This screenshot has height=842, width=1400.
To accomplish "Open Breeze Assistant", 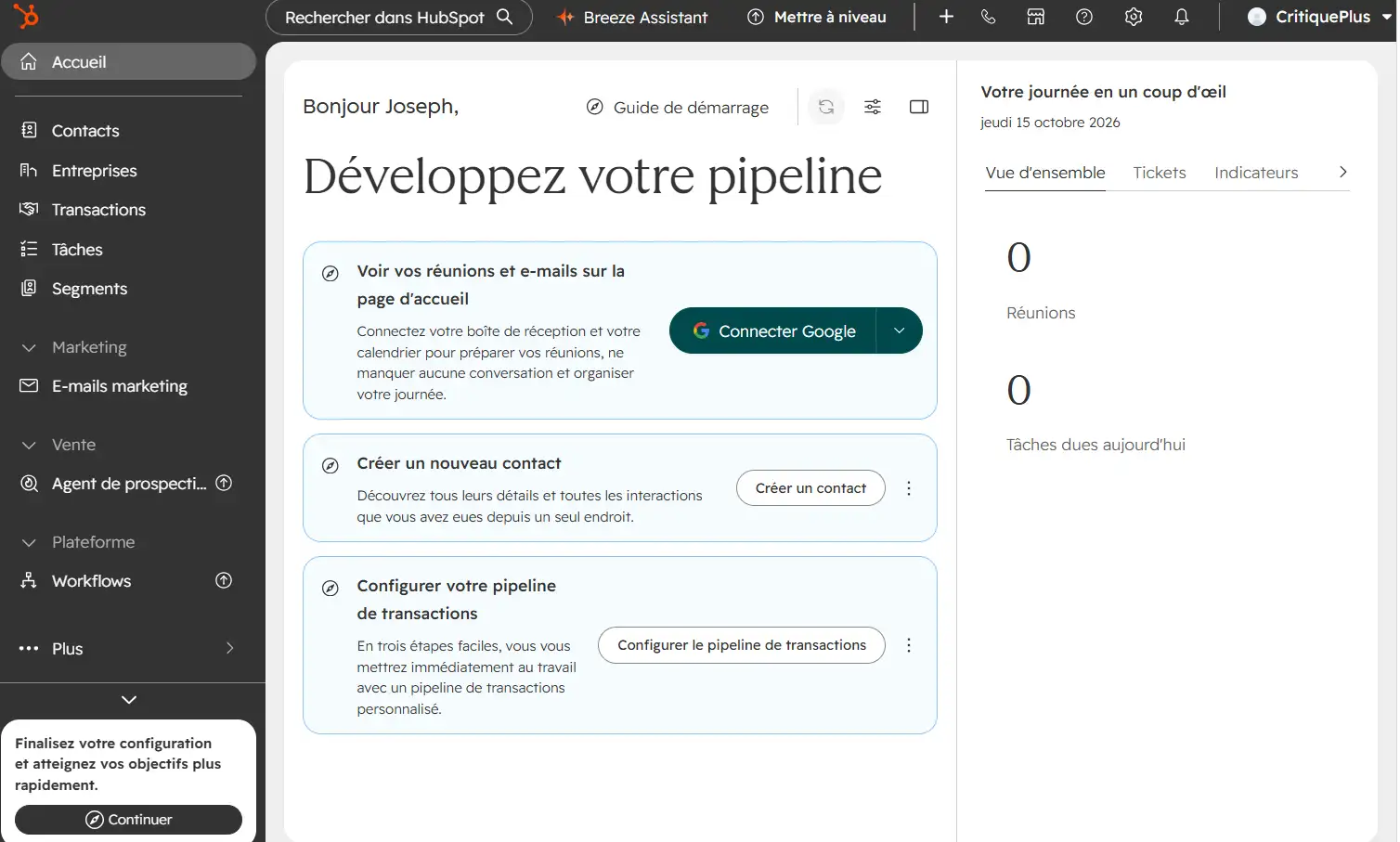I will click(632, 17).
